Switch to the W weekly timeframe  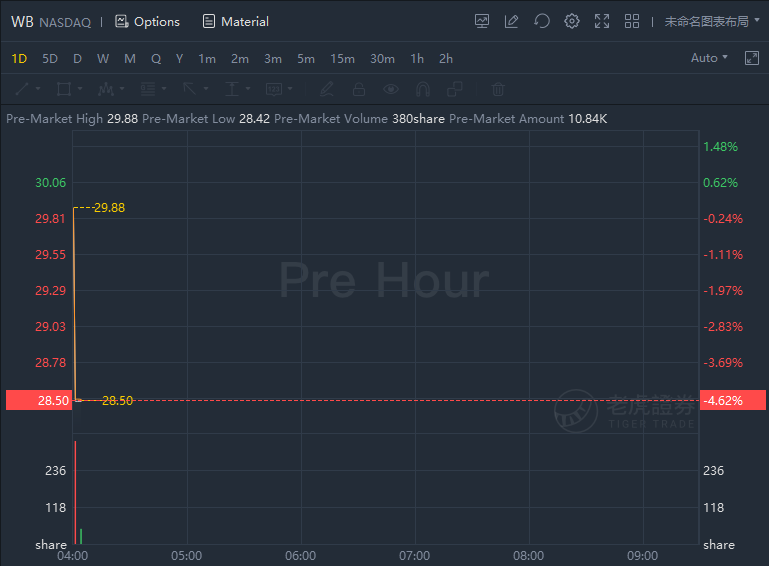tap(103, 59)
